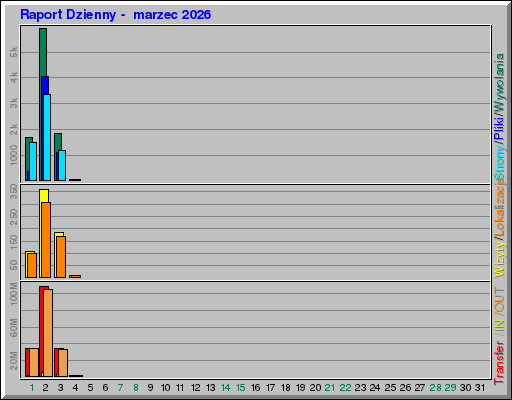Screen dimensions: 512x400
Task: Click green day number 15 on the x-axis
Action: click(x=241, y=388)
